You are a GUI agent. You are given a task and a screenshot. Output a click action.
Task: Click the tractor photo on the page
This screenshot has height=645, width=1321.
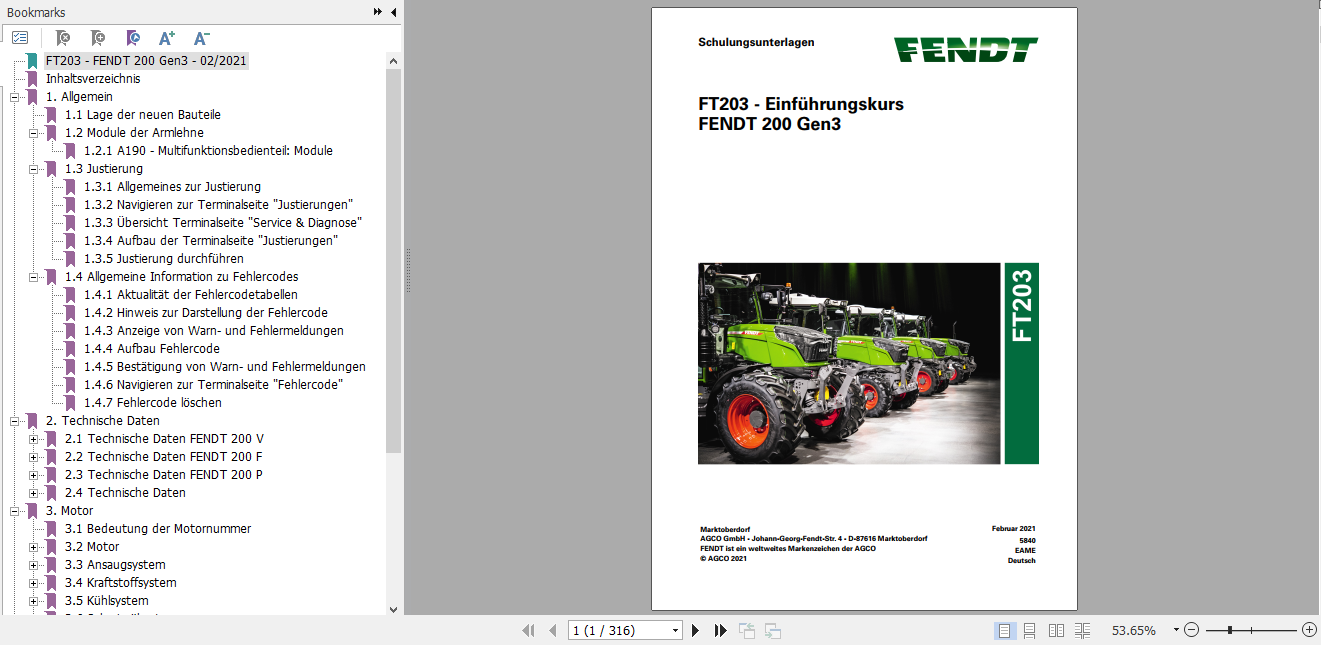pos(849,364)
